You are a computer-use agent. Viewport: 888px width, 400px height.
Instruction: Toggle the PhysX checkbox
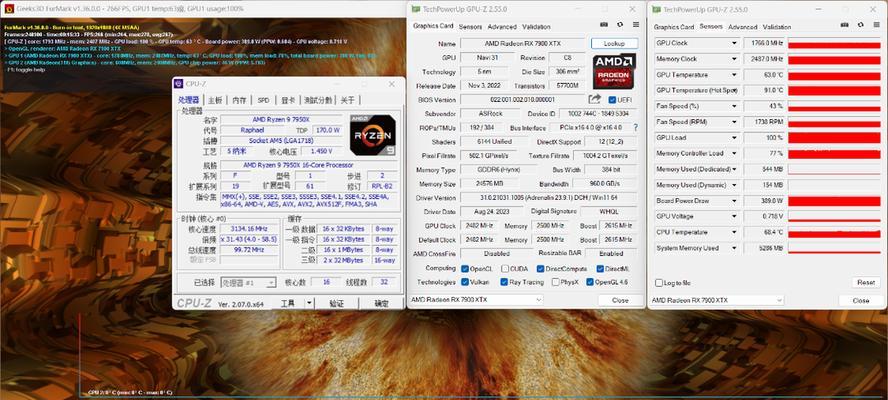tap(556, 282)
